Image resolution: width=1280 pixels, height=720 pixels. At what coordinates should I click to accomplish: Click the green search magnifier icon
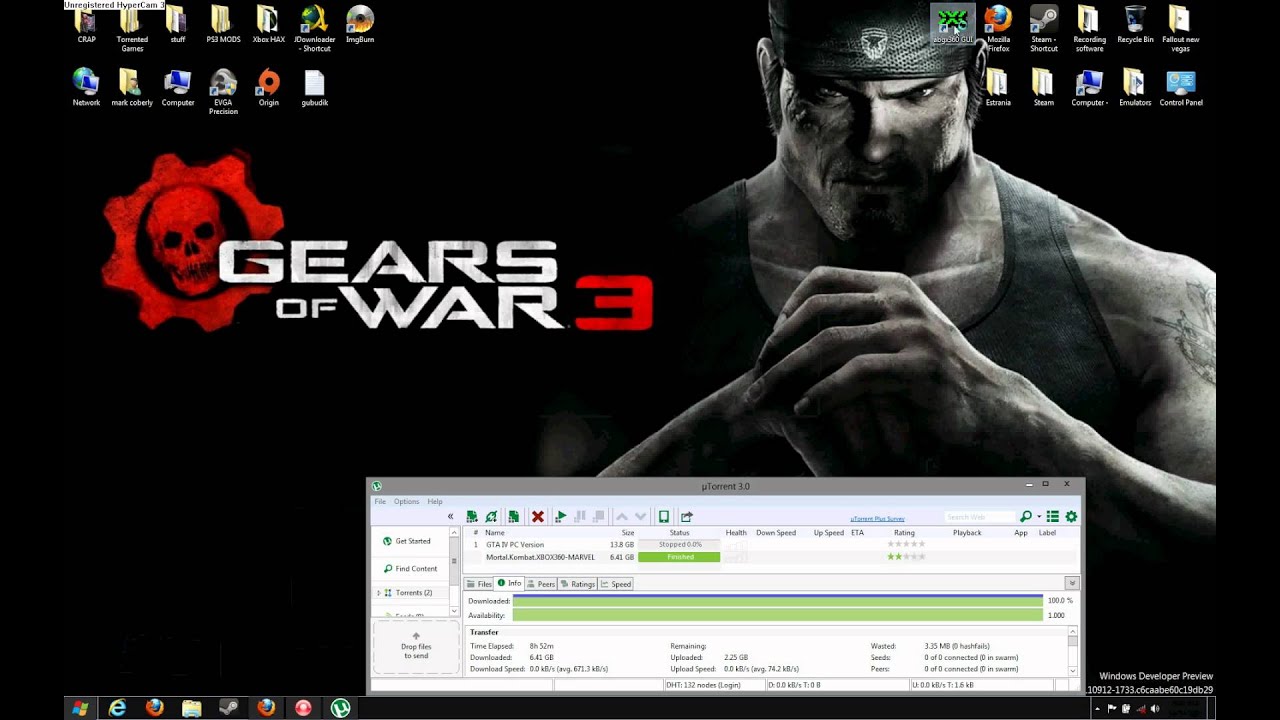click(1025, 517)
